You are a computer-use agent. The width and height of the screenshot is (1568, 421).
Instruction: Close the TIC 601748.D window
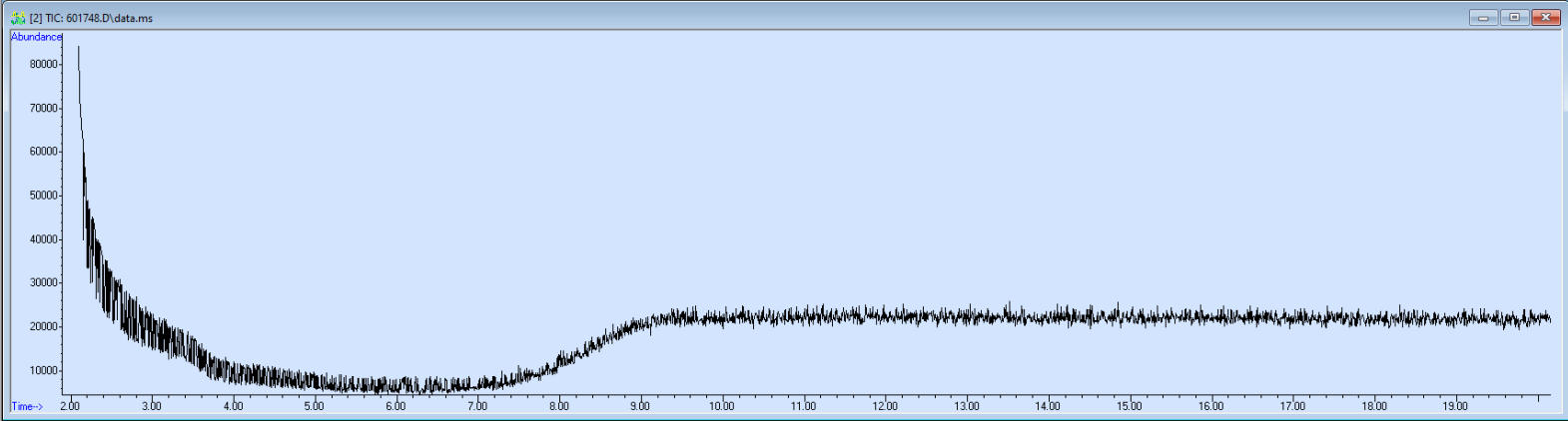(1546, 17)
